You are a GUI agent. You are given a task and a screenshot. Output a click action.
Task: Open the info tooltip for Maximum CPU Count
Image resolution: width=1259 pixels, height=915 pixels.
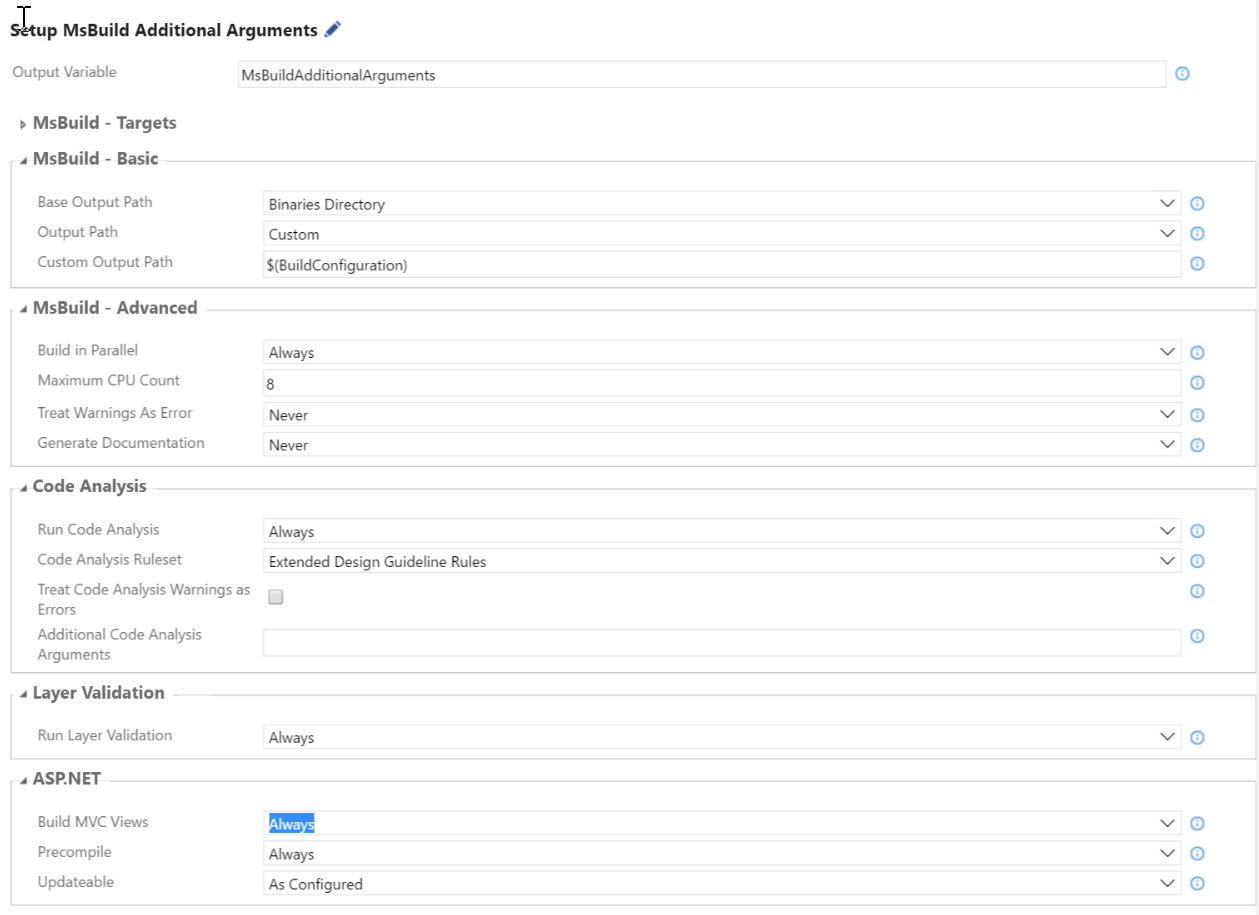(x=1196, y=382)
